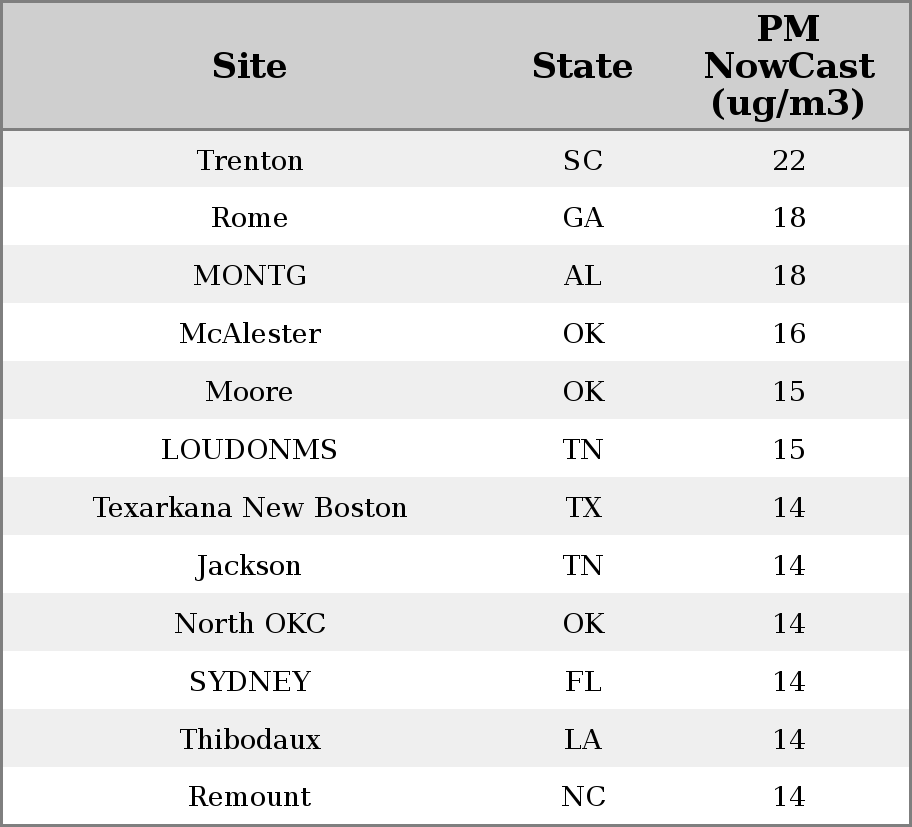Select the Jackson site cell
The width and height of the screenshot is (912, 827).
[250, 565]
